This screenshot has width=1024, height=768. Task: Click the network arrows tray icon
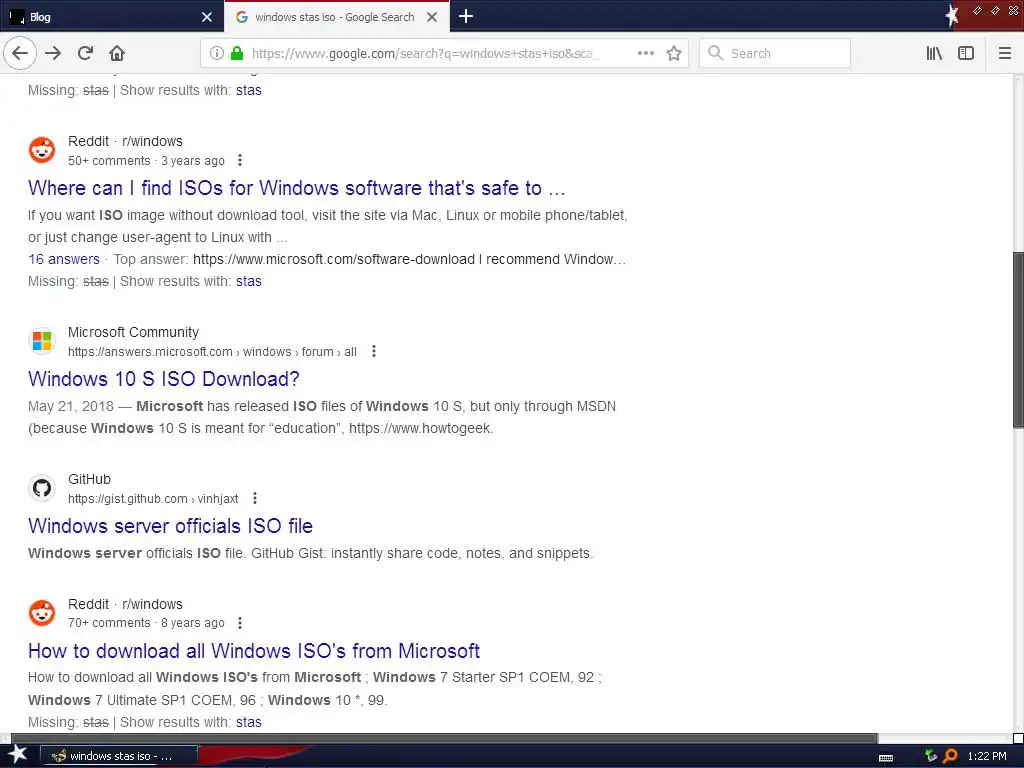931,756
